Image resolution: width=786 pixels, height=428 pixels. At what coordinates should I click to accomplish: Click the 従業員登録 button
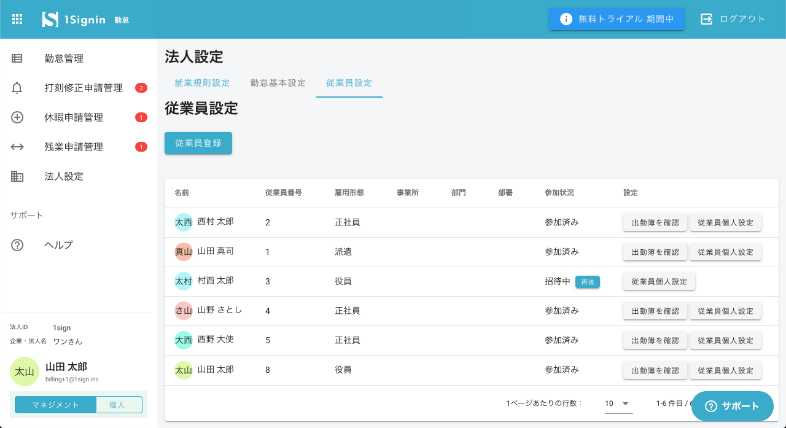coord(198,143)
